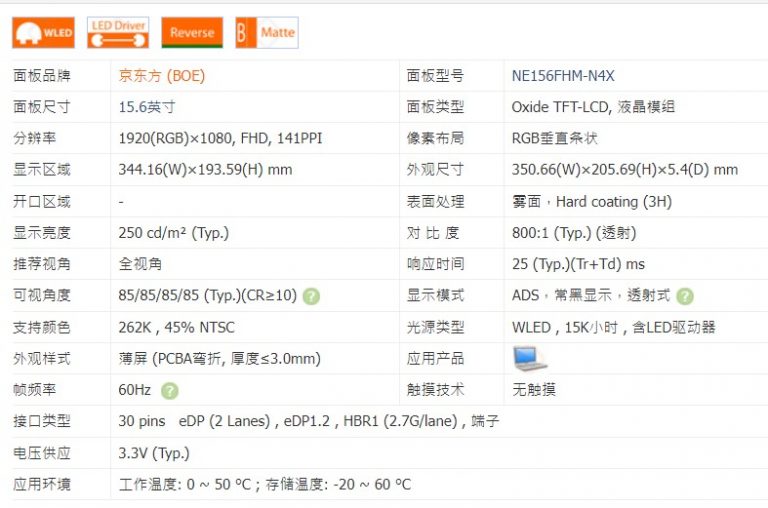Click the Reverse badge icon
This screenshot has height=508, width=768.
pos(192,32)
